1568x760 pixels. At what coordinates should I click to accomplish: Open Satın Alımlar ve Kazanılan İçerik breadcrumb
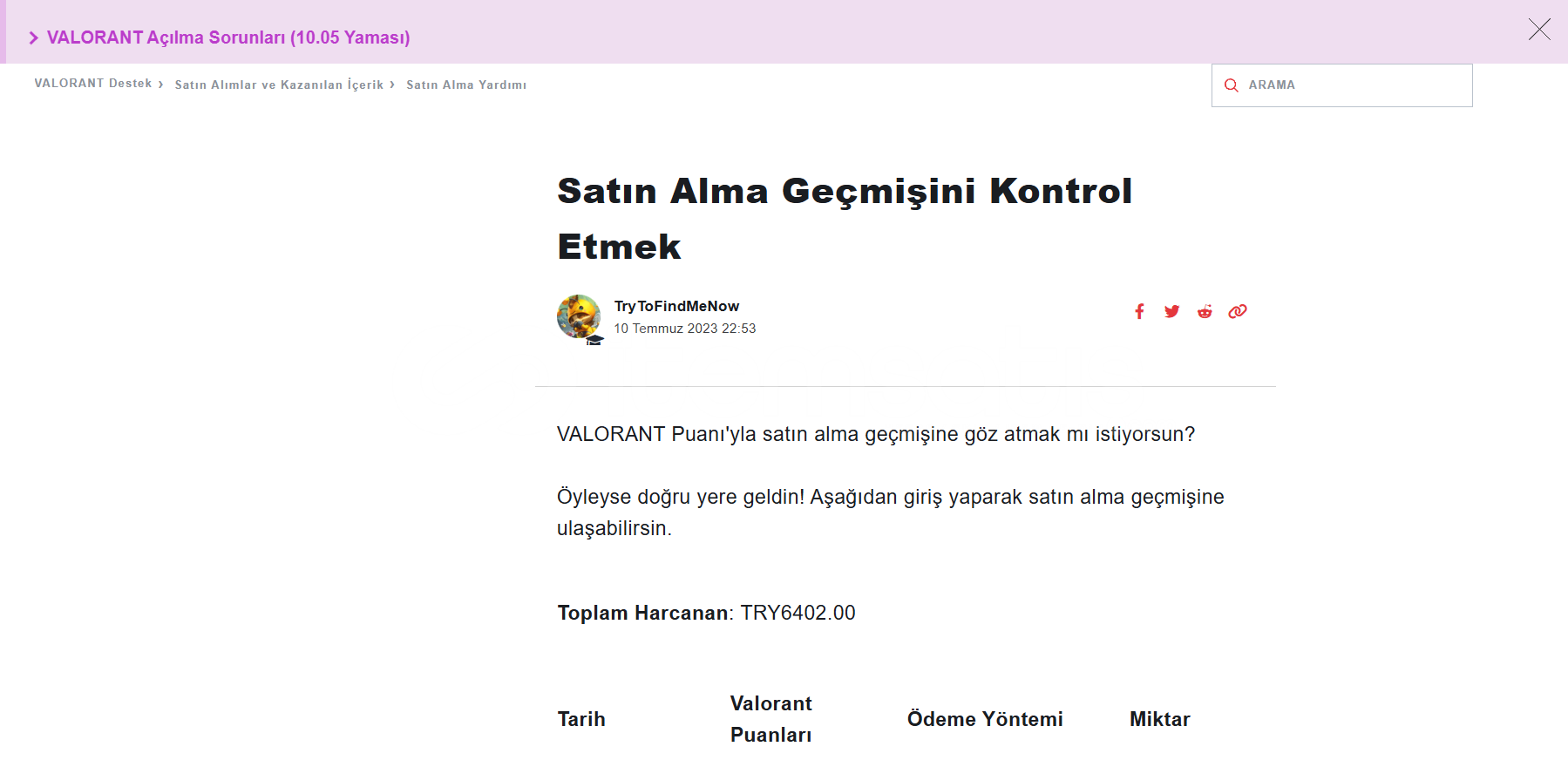[279, 85]
